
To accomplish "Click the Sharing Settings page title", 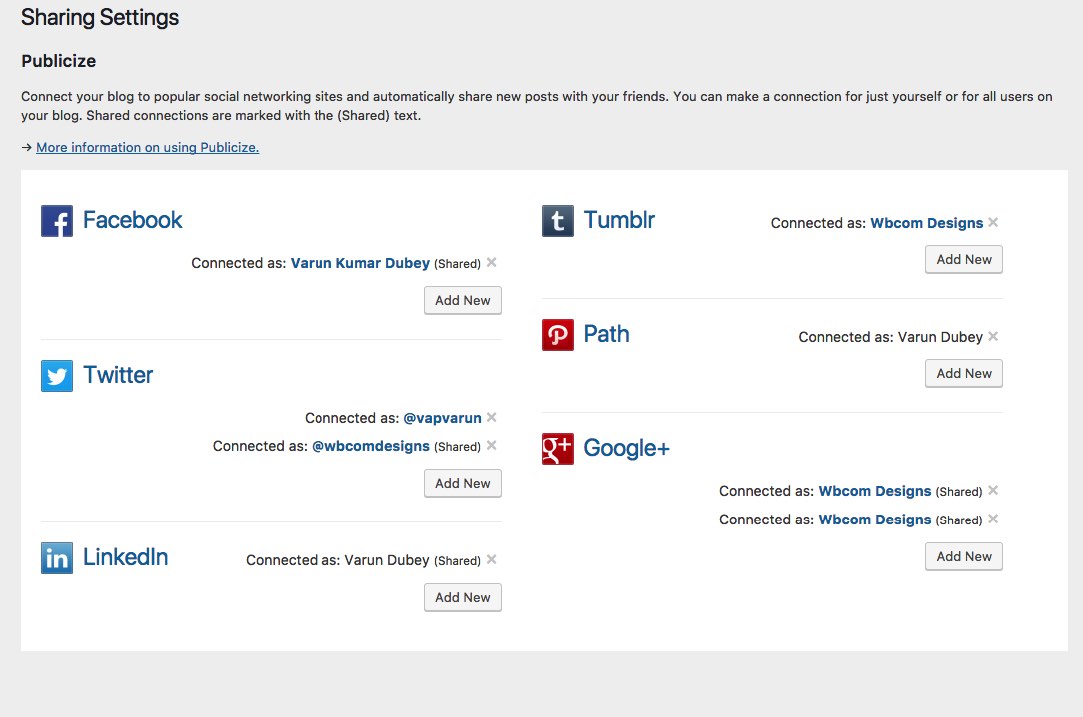I will click(x=100, y=17).
